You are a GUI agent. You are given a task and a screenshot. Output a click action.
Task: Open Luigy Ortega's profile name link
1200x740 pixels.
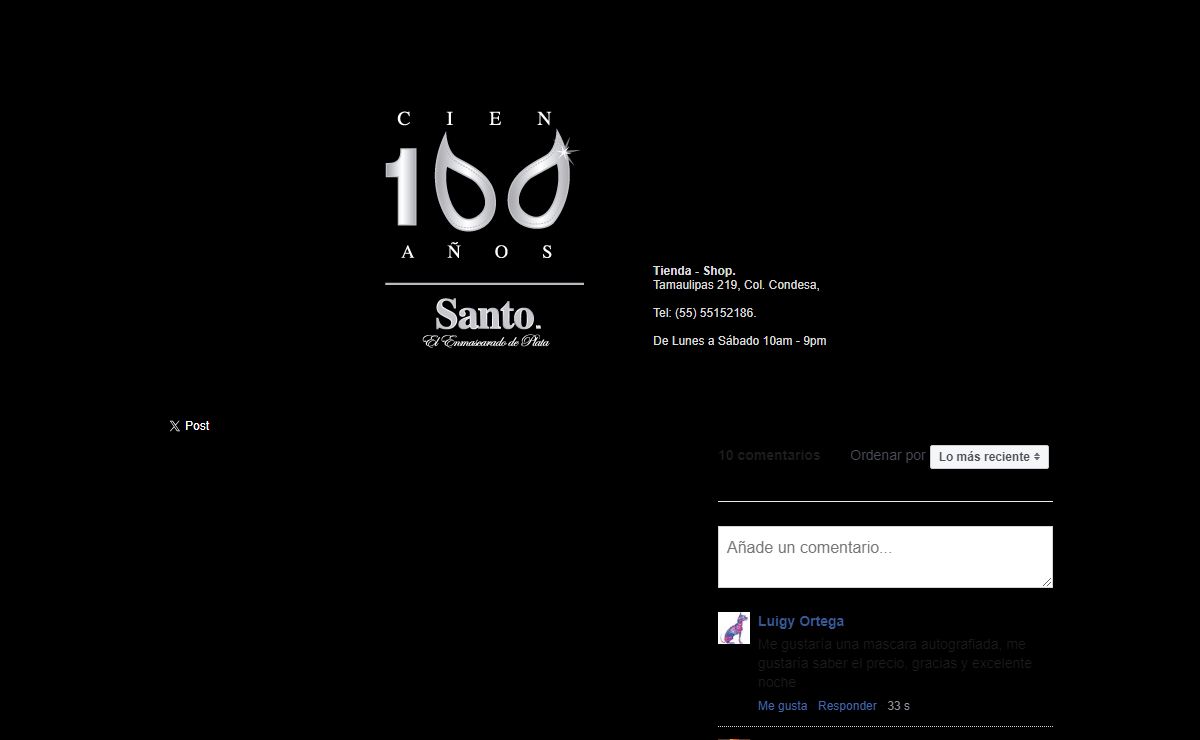coord(801,621)
